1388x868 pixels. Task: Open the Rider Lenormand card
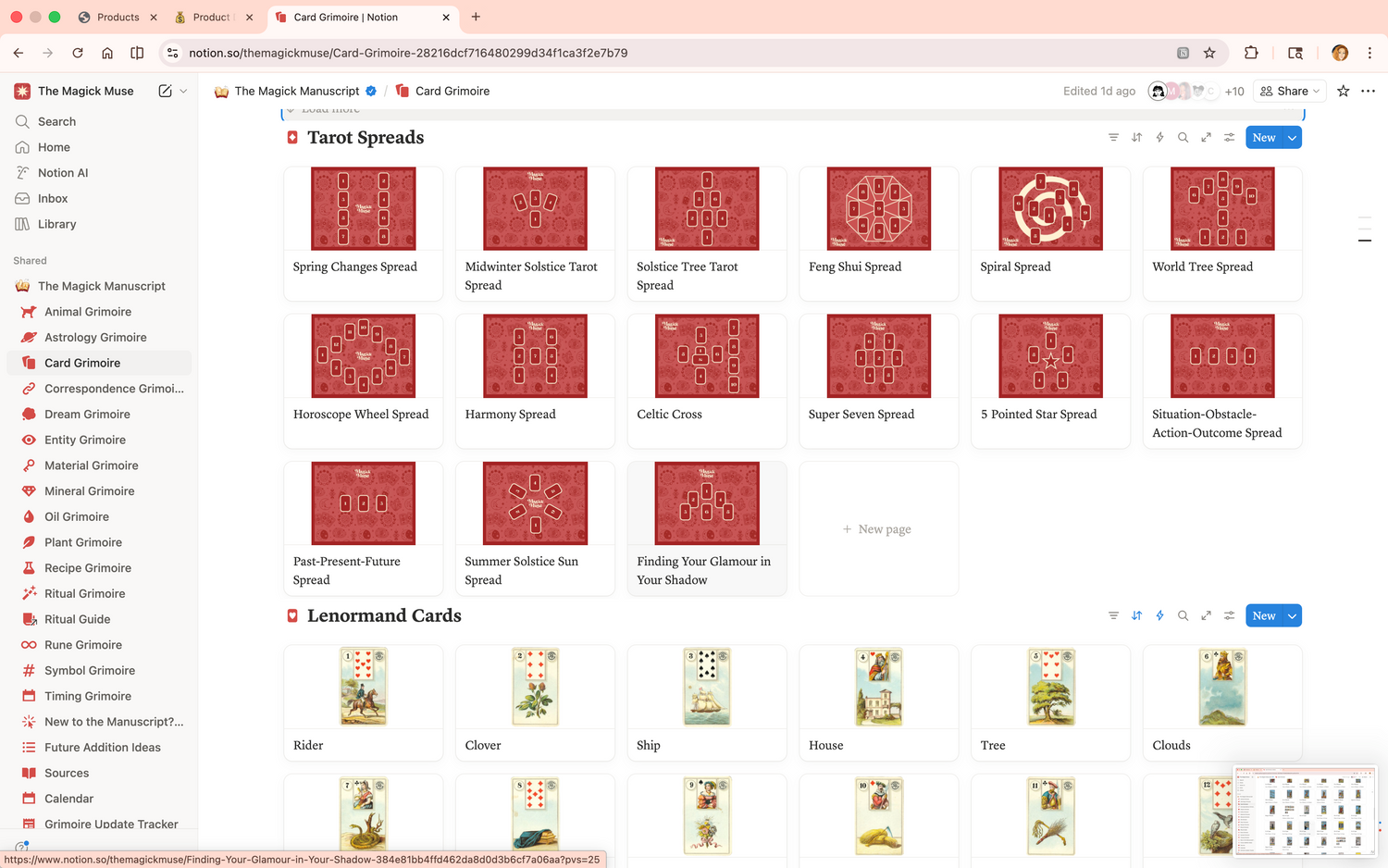[x=363, y=703]
